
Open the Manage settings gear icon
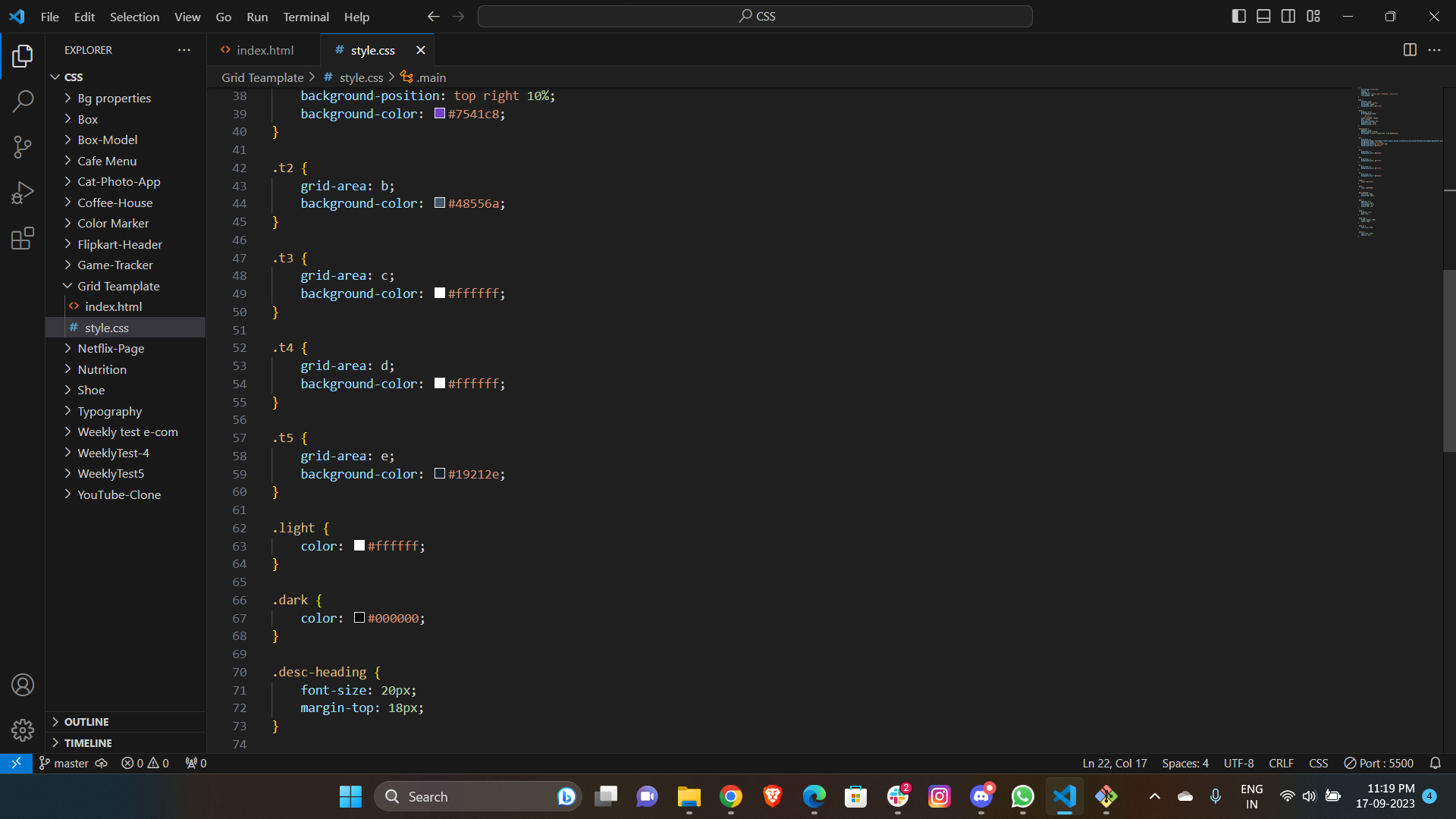click(23, 730)
